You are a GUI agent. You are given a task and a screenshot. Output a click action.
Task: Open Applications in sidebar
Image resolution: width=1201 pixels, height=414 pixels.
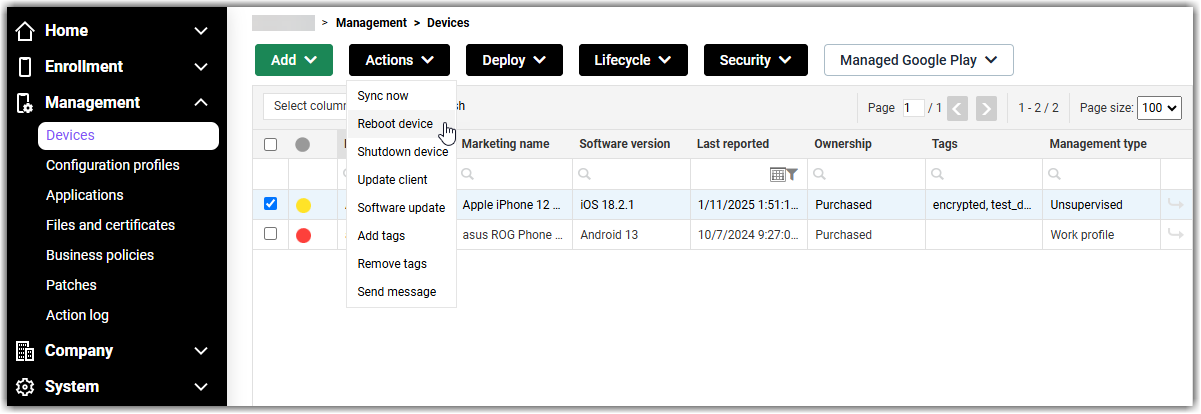(x=85, y=195)
